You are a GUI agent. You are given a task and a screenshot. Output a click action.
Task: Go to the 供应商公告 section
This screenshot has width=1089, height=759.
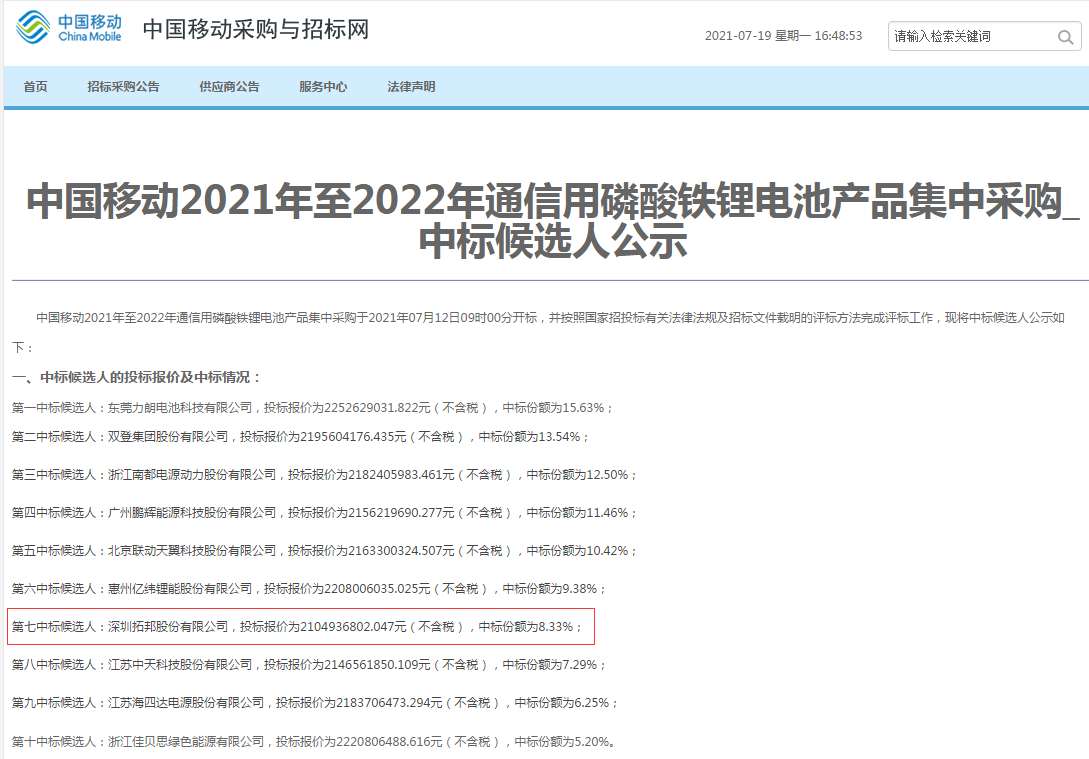tap(229, 87)
